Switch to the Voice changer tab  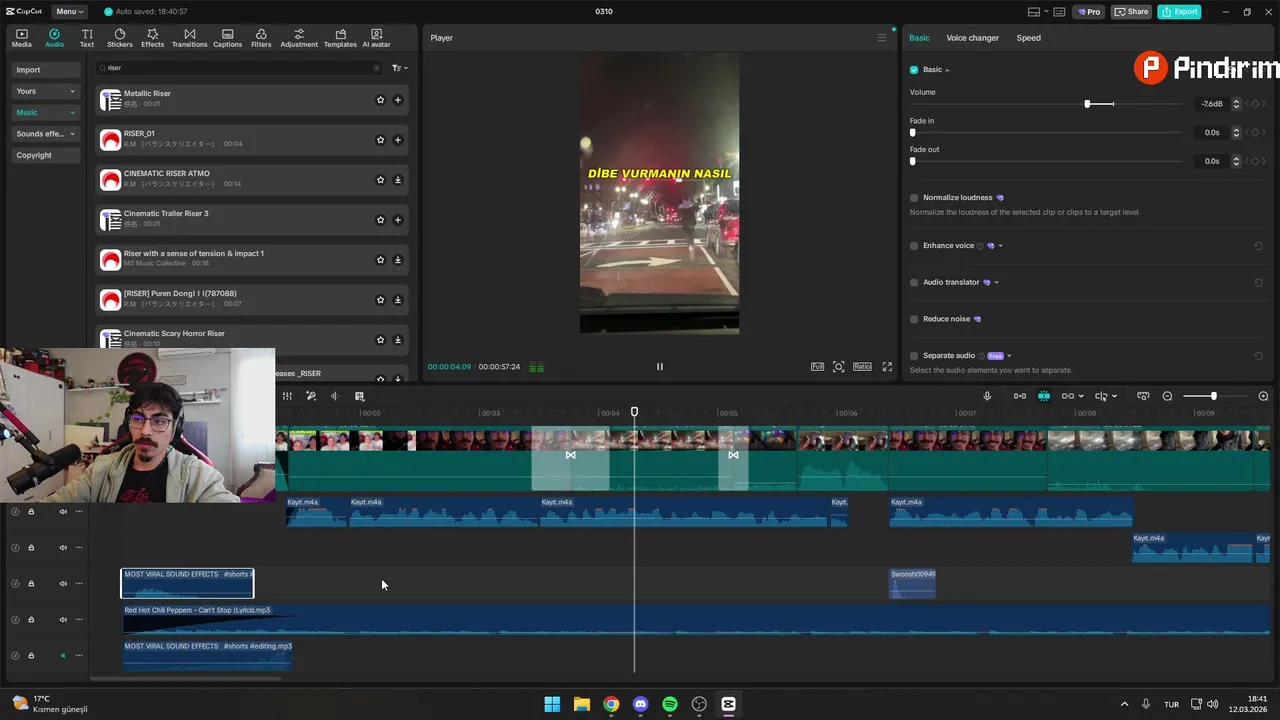coord(972,38)
